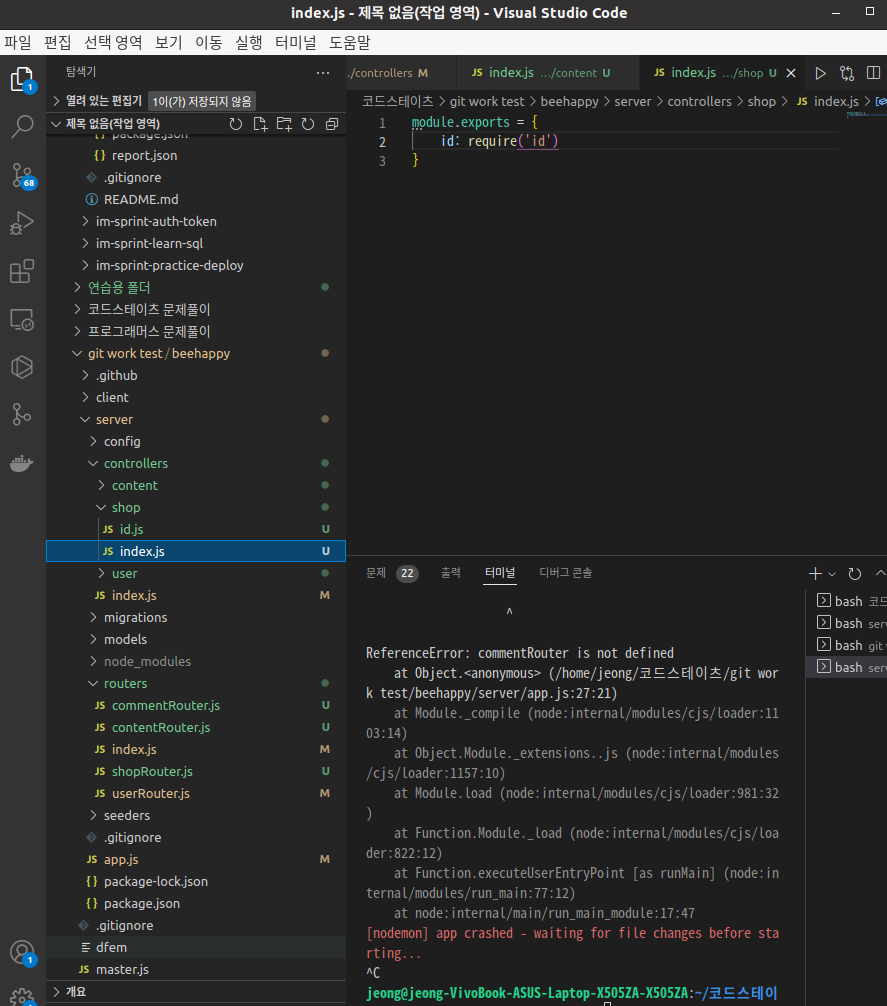The height and width of the screenshot is (1006, 887).
Task: Open the Manage gear icon
Action: tap(22, 996)
